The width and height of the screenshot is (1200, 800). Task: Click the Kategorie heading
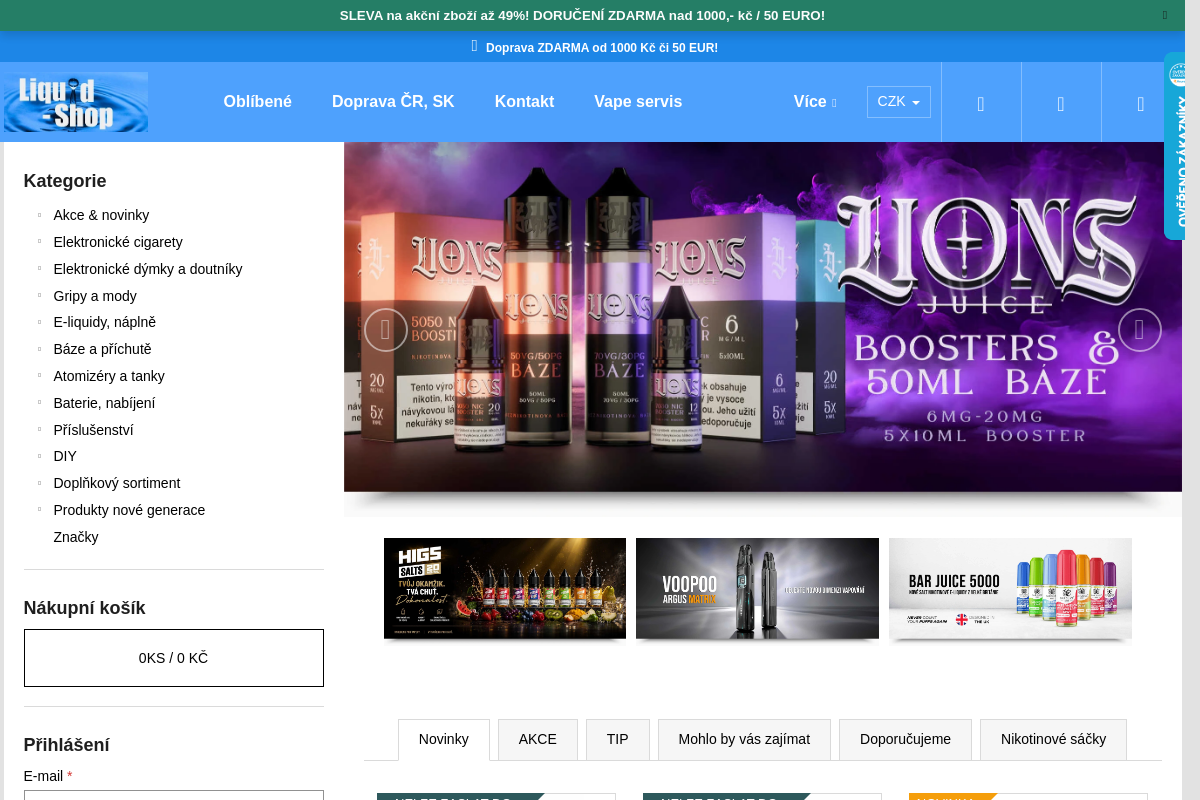coord(65,181)
